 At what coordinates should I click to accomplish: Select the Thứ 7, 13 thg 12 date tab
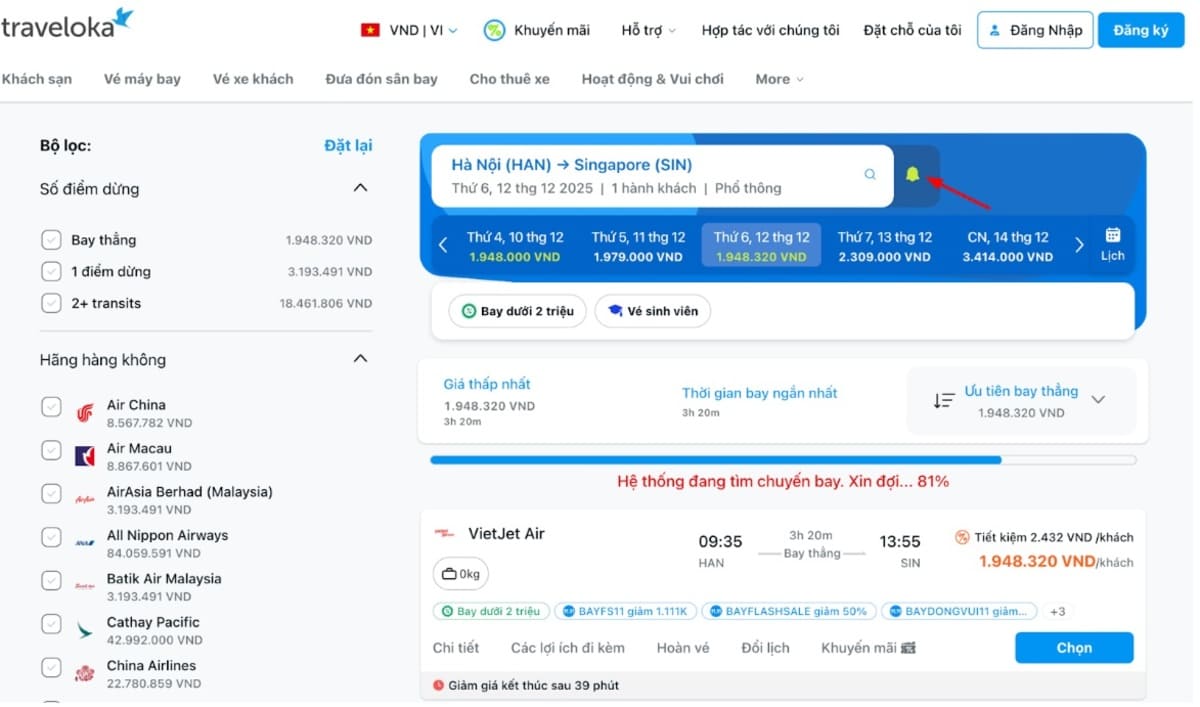884,246
